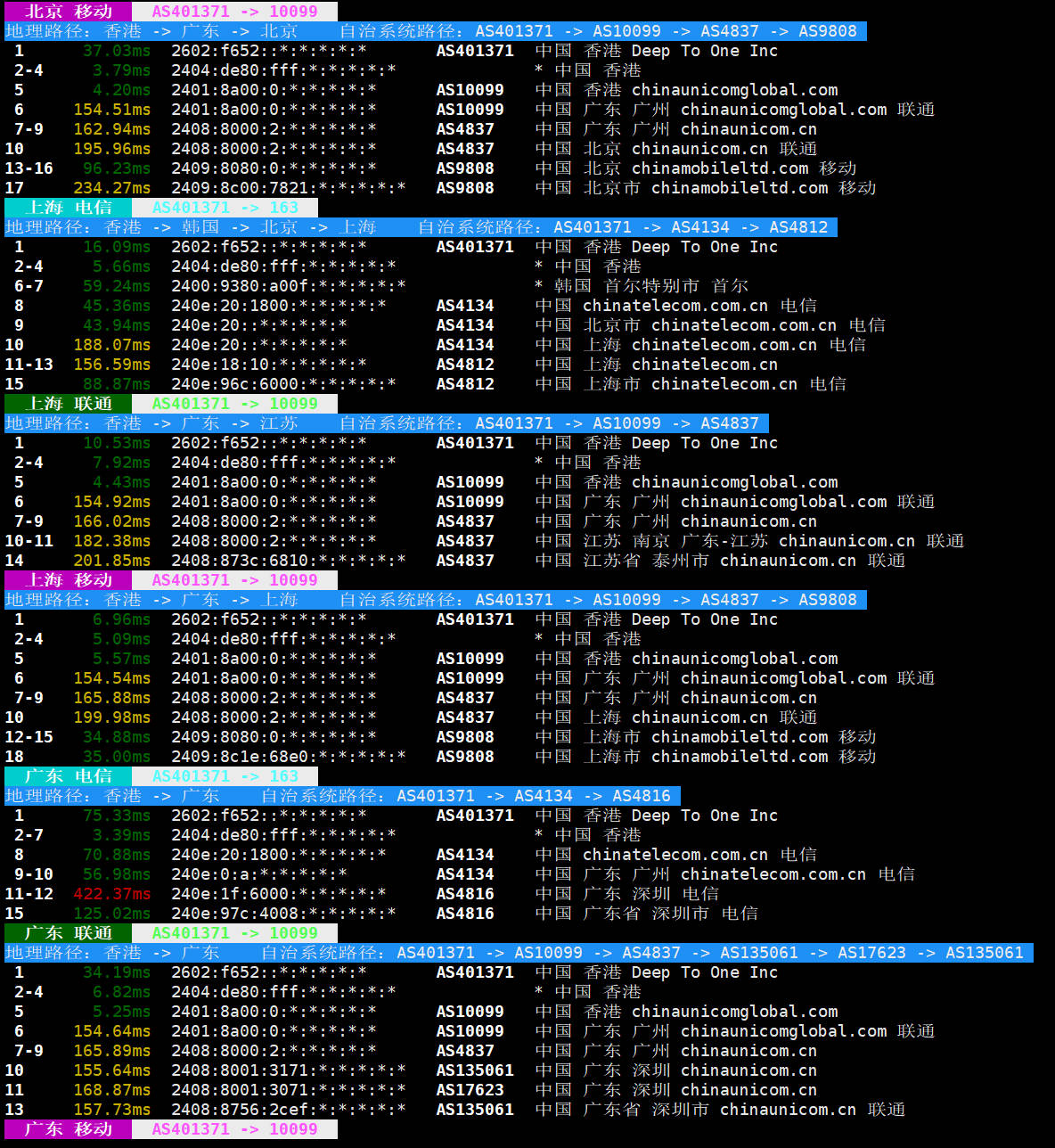Click the 广东 联通 section header

click(69, 933)
